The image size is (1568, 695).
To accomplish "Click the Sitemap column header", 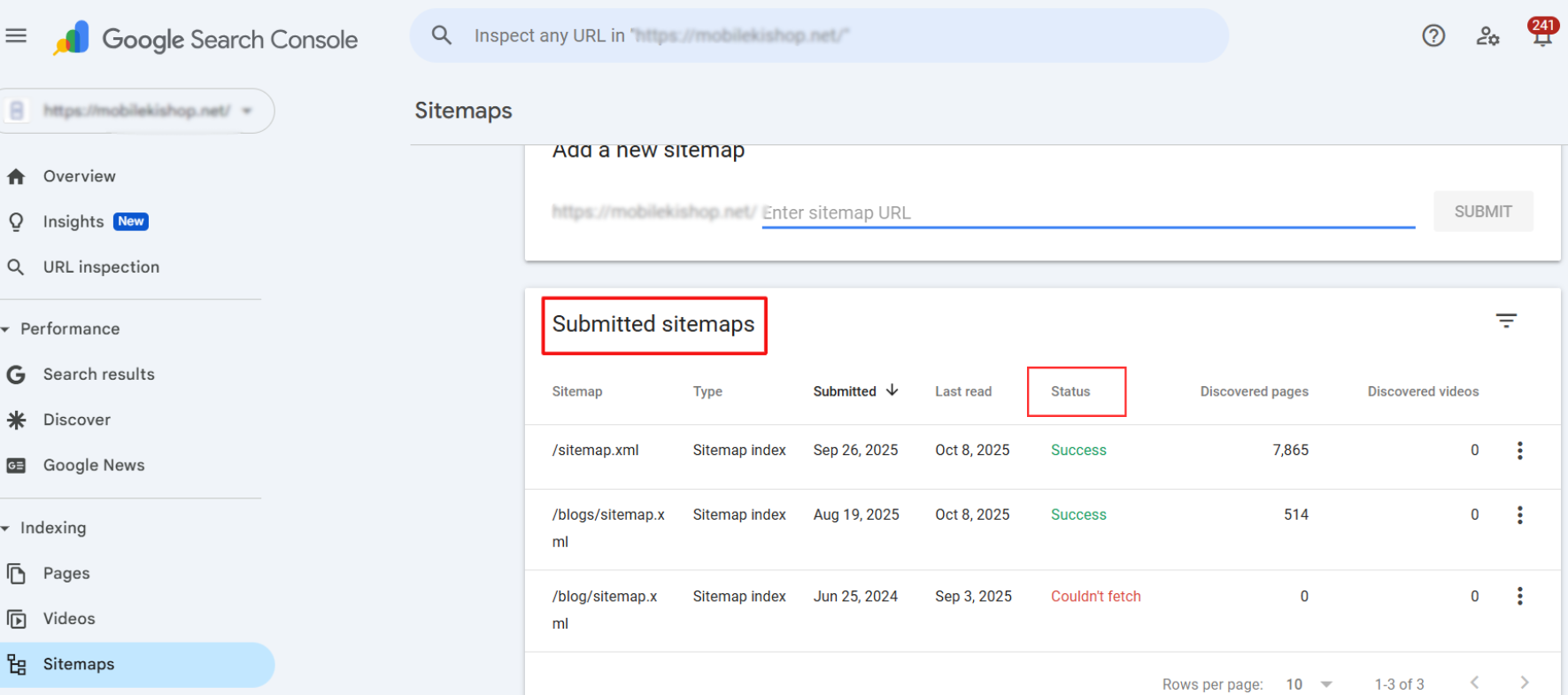I will point(577,391).
